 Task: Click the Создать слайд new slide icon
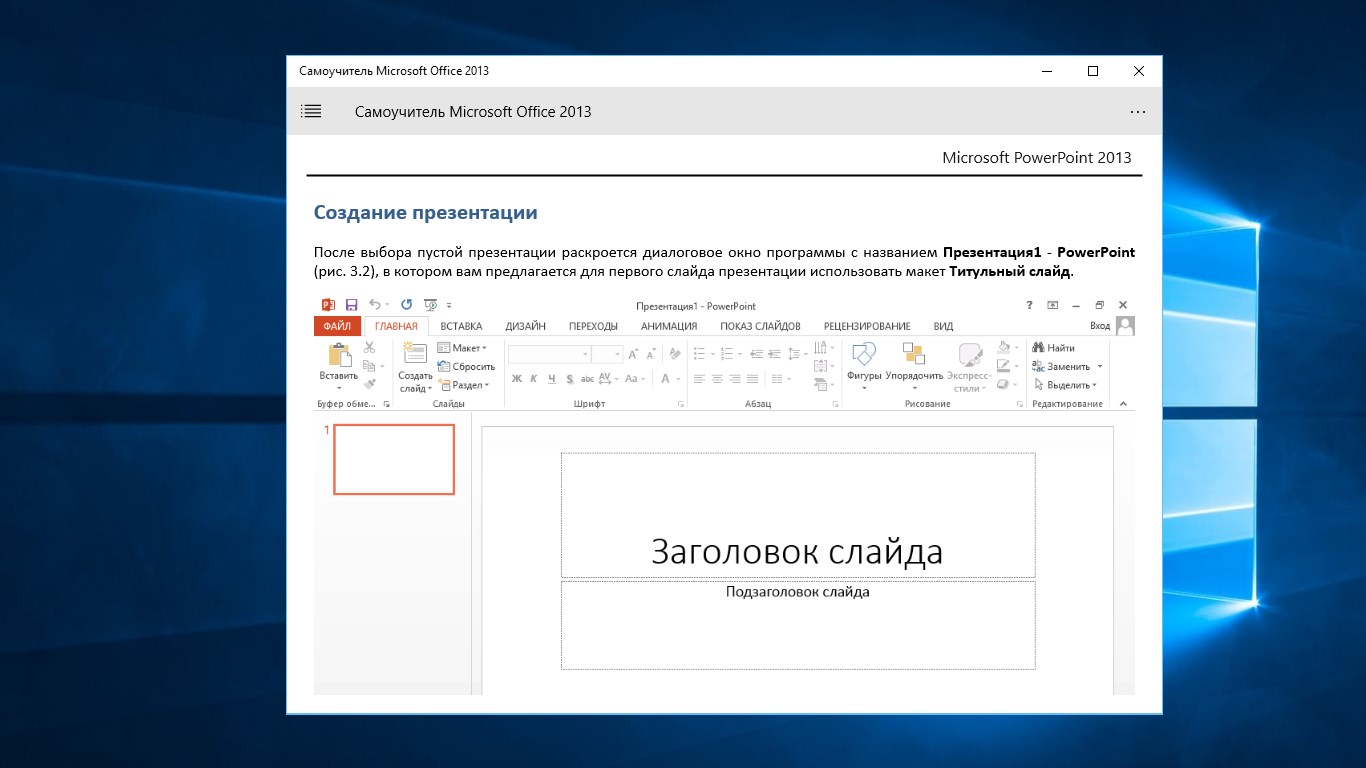[415, 354]
